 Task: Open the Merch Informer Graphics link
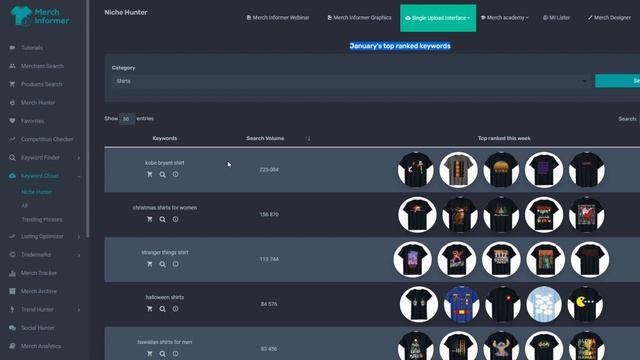coord(359,18)
